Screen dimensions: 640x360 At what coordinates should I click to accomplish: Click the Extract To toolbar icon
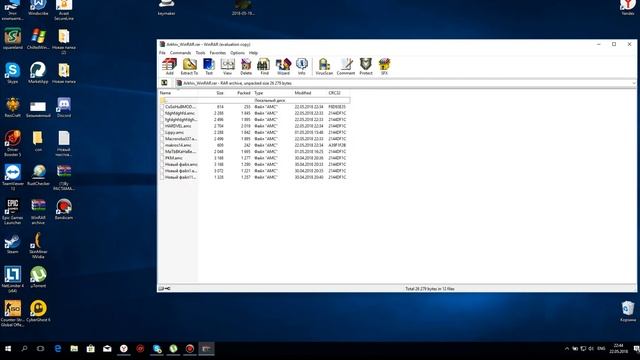(x=189, y=67)
